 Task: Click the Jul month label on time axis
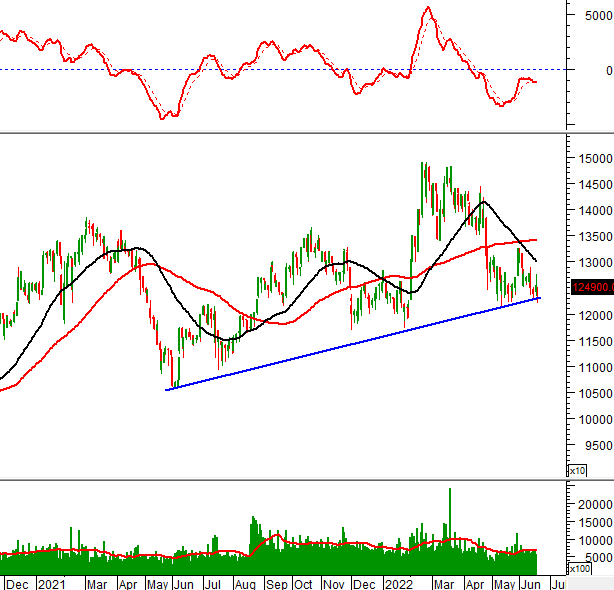212,582
